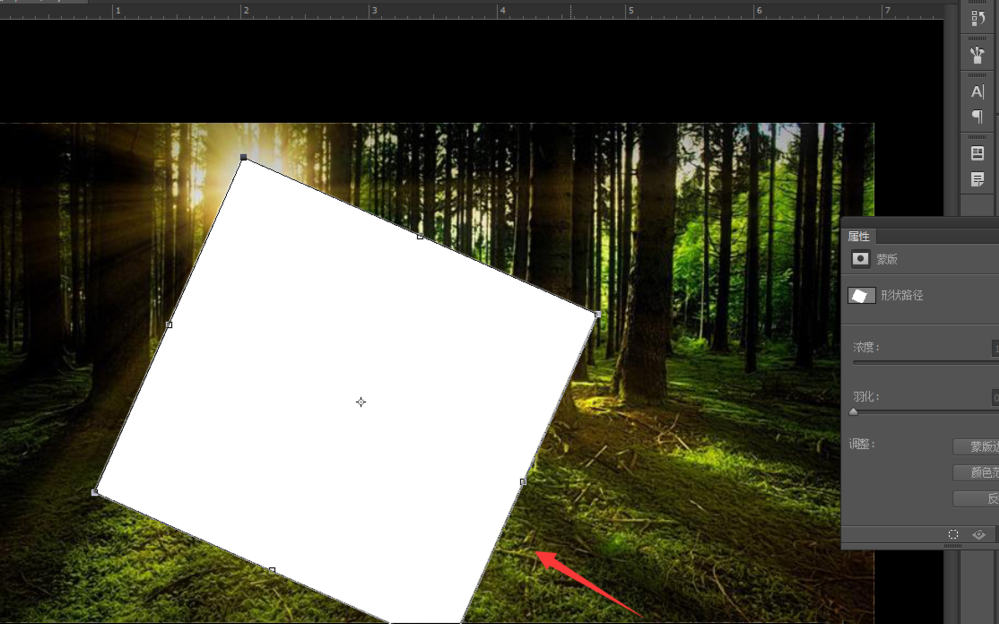Viewport: 999px width, 624px height.
Task: Open the Properties panel dock icon
Action: (x=977, y=153)
